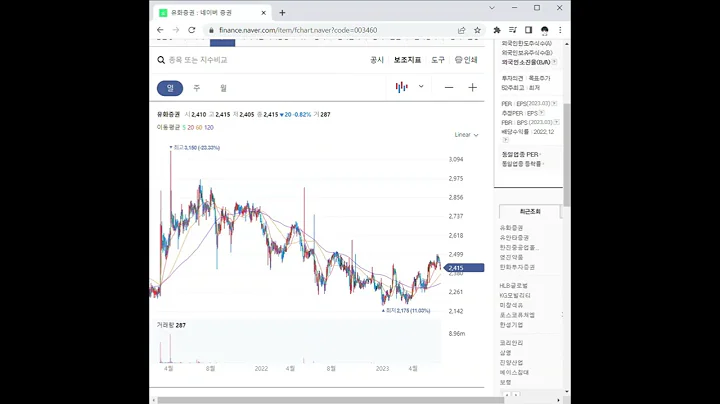Focus the 종목 또는 지수비교 search field

(198, 60)
